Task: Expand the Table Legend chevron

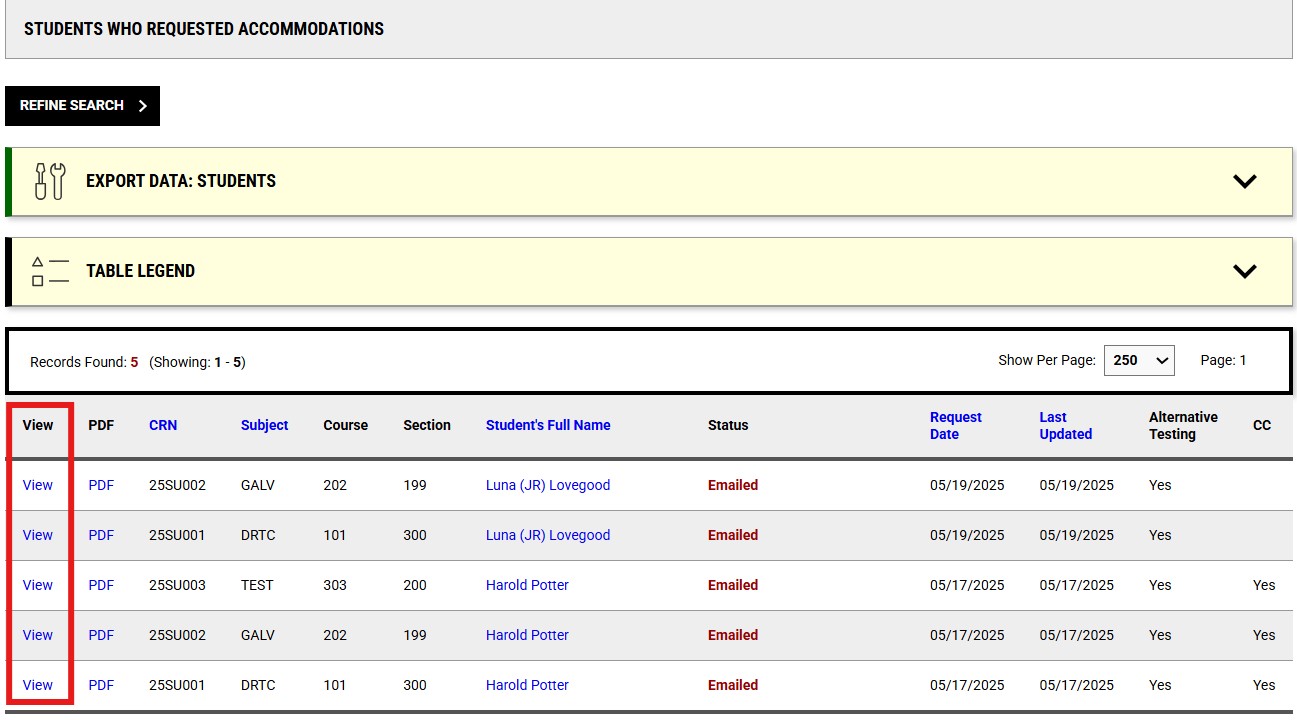Action: click(x=1244, y=271)
